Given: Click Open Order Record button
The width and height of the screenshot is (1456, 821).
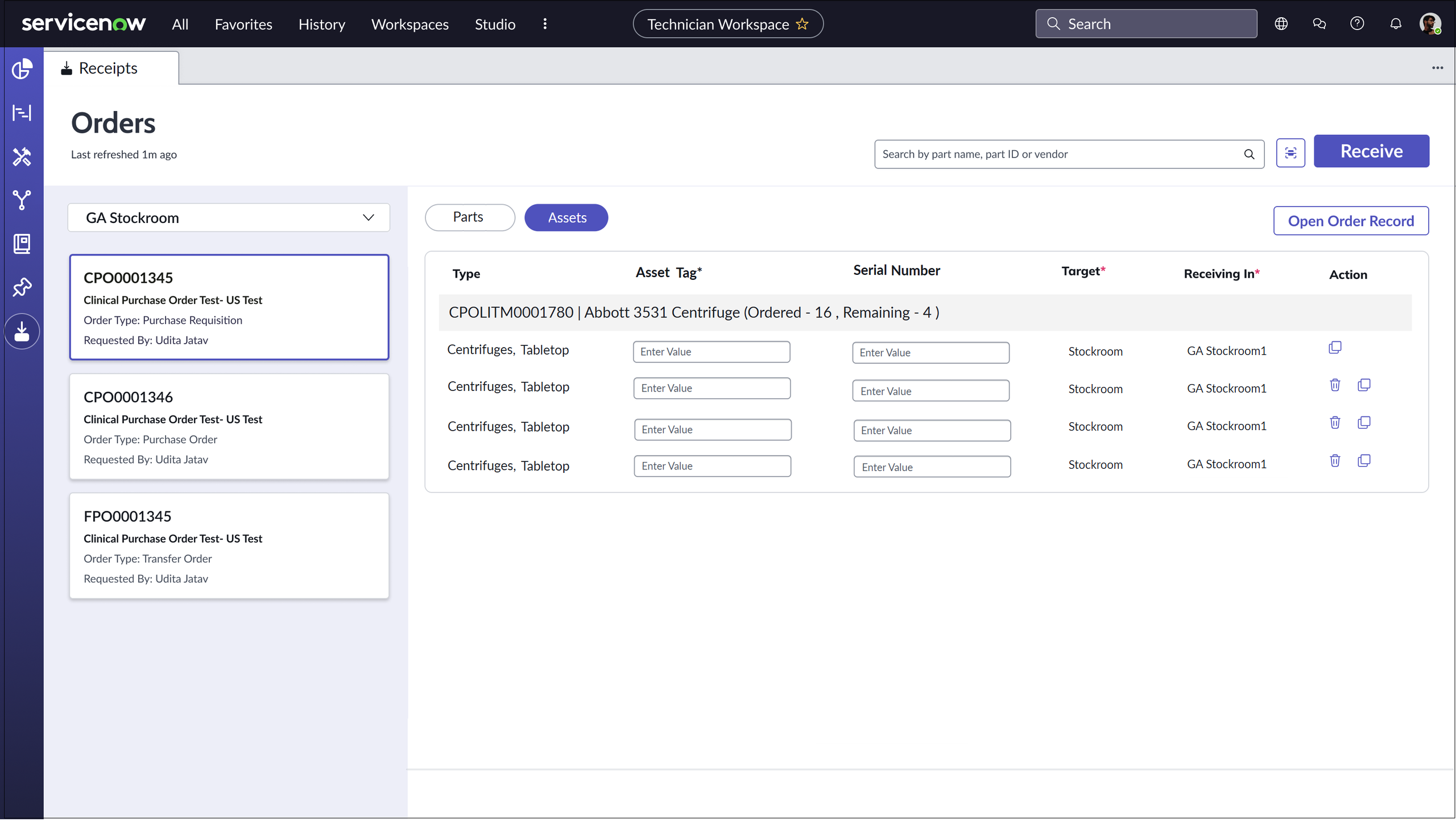Looking at the screenshot, I should pos(1350,221).
